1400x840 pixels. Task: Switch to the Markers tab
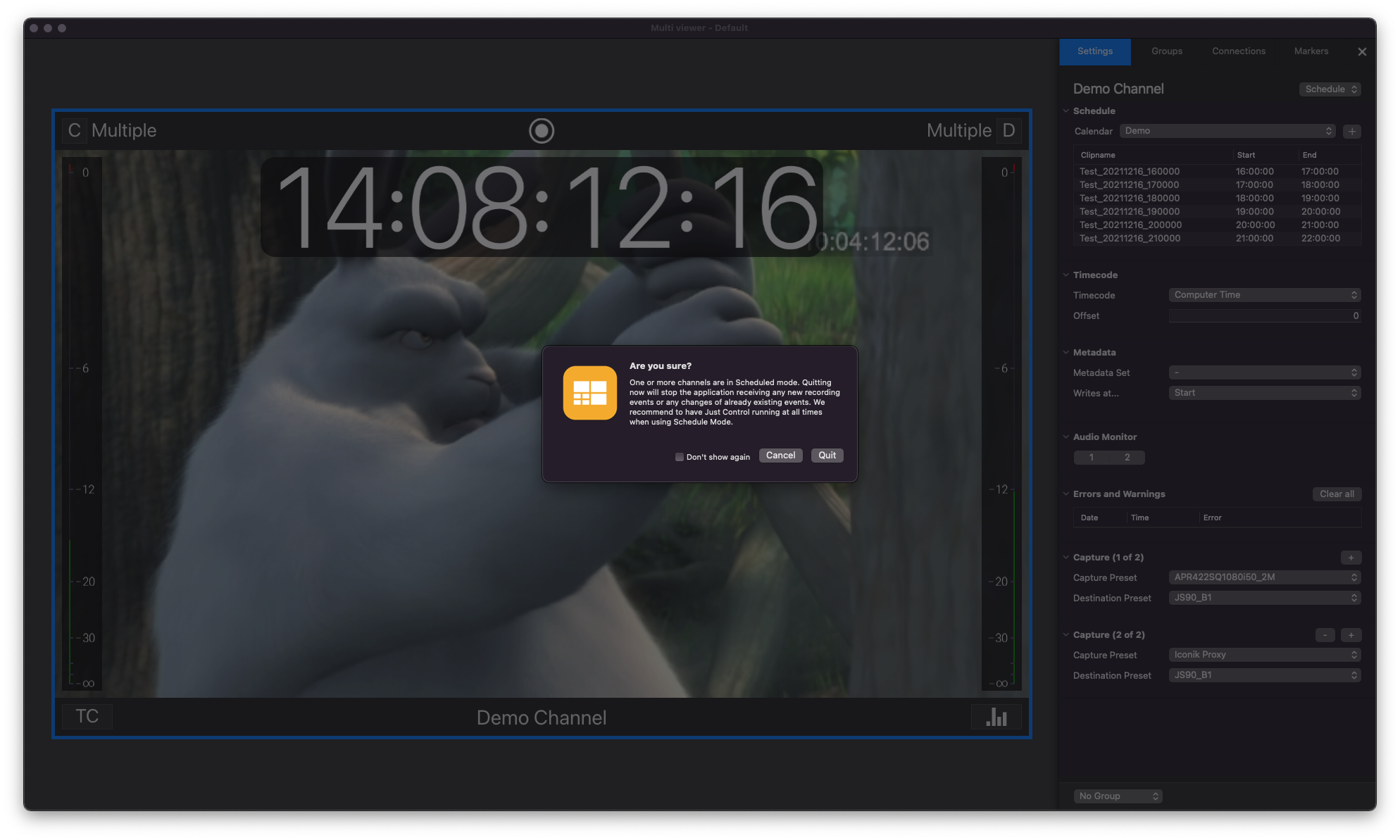coord(1311,51)
